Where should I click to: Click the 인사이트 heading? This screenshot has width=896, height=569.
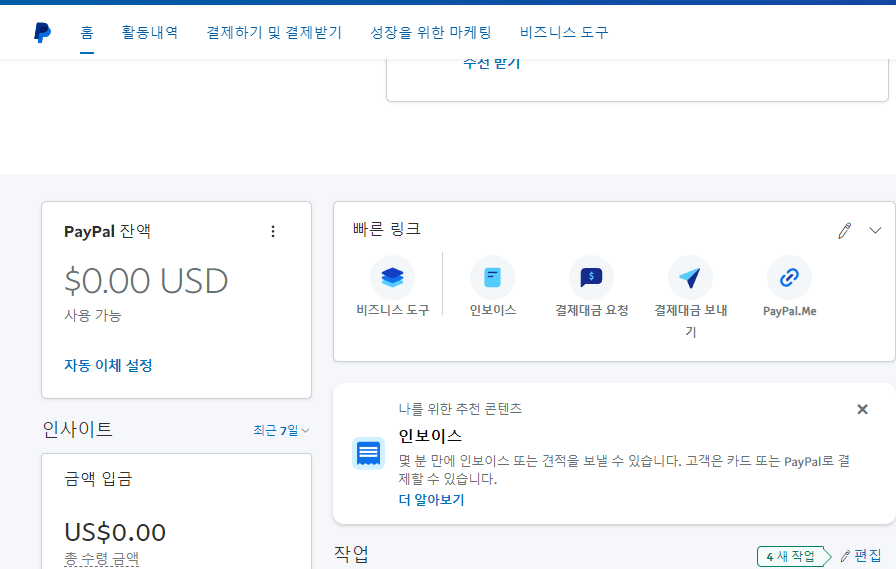78,429
